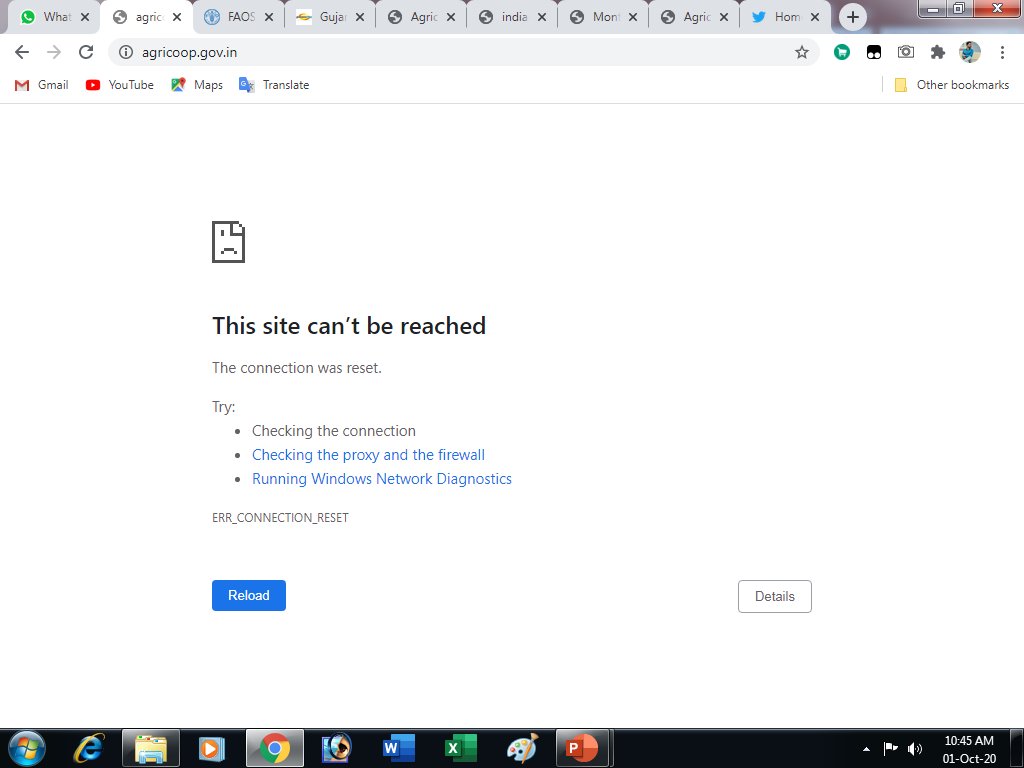The image size is (1024, 768).
Task: Bookmark this page with the star icon
Action: (801, 52)
